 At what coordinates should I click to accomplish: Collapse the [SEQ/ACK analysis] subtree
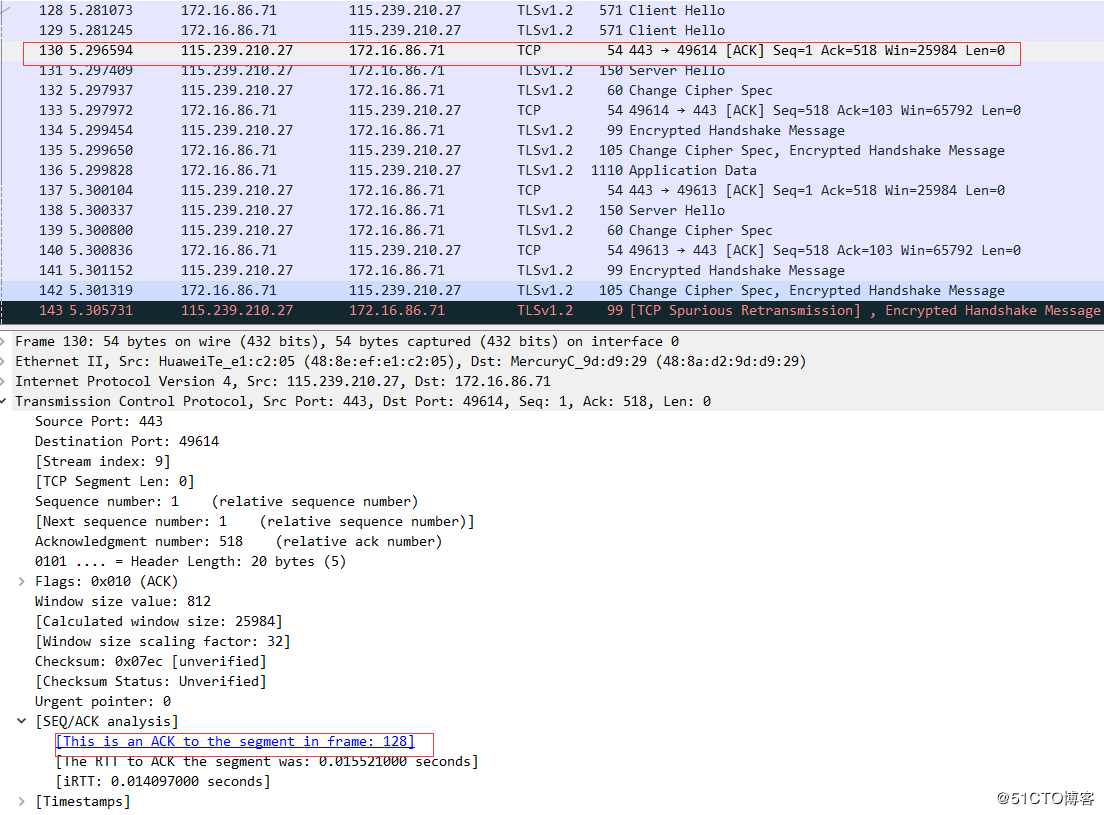(22, 721)
